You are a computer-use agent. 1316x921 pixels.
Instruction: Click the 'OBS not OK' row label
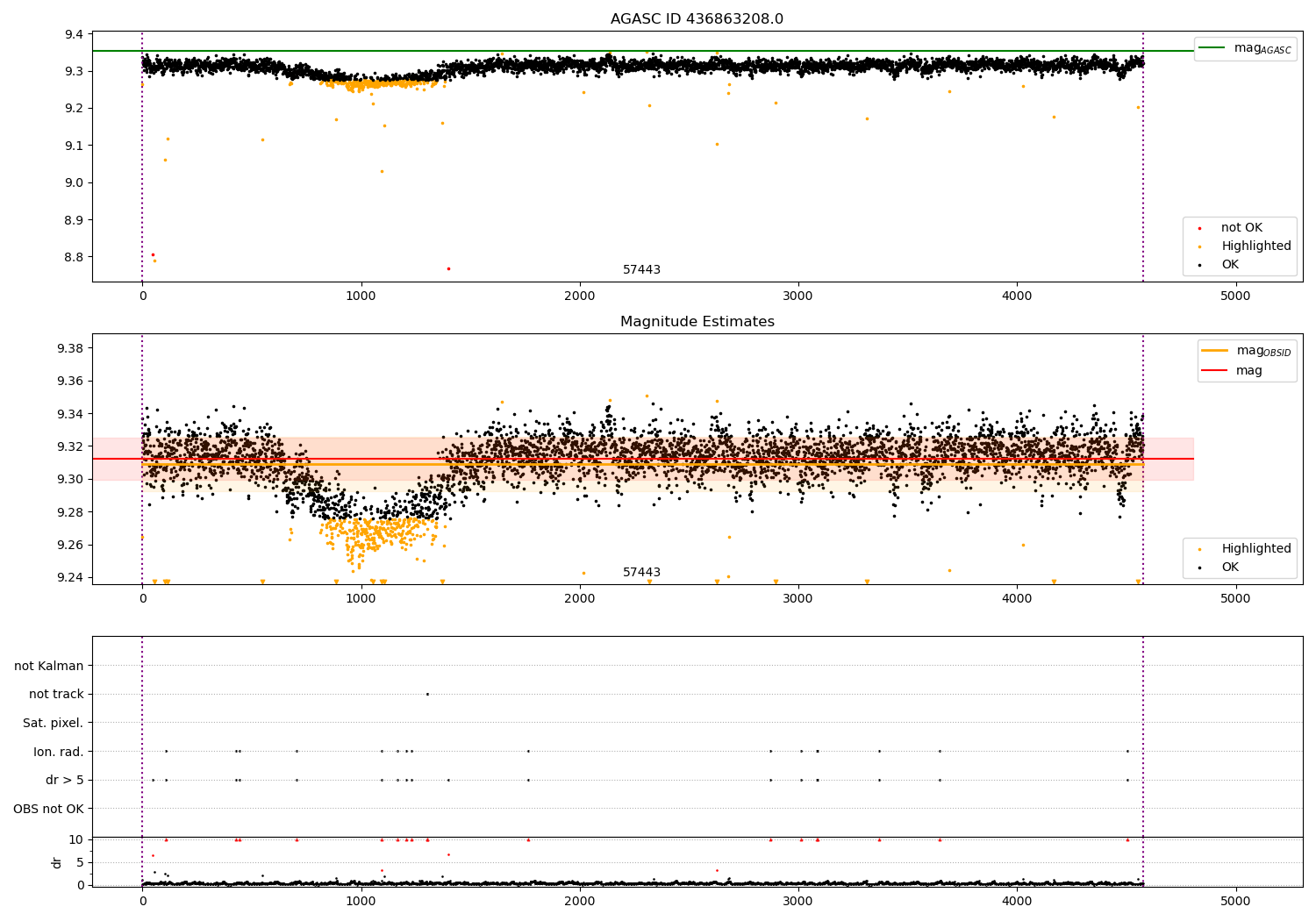(x=48, y=809)
